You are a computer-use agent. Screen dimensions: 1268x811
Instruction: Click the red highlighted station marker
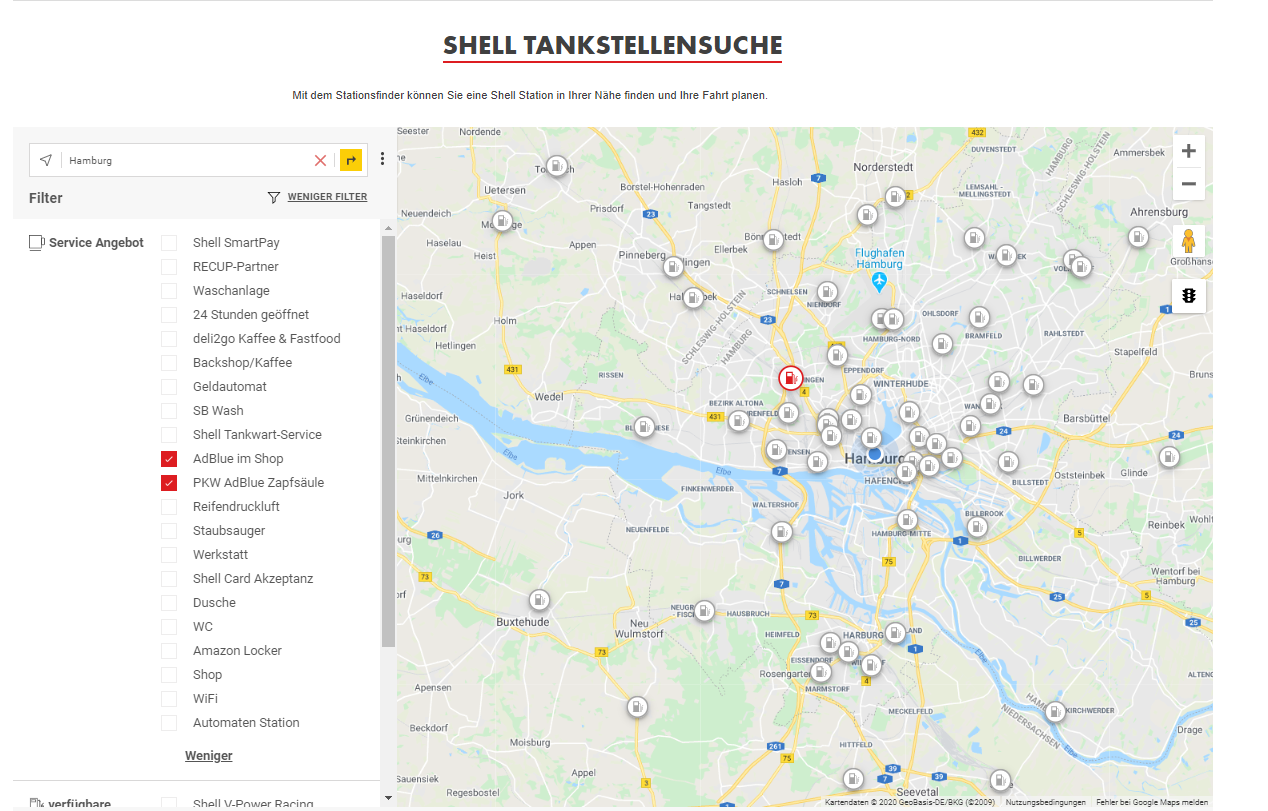pyautogui.click(x=791, y=377)
